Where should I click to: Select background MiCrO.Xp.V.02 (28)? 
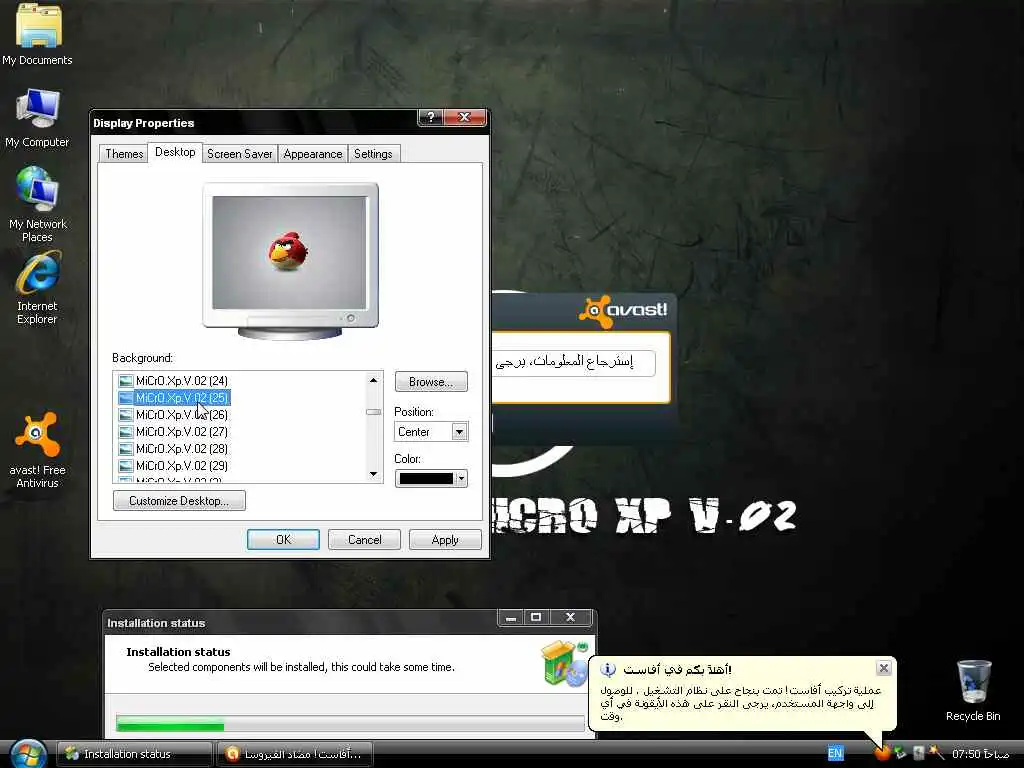(x=182, y=449)
